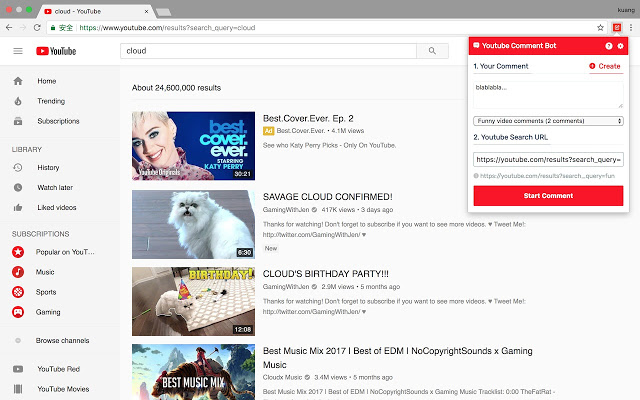Image resolution: width=640 pixels, height=400 pixels.
Task: Select Trending in the sidebar
Action: 51,101
